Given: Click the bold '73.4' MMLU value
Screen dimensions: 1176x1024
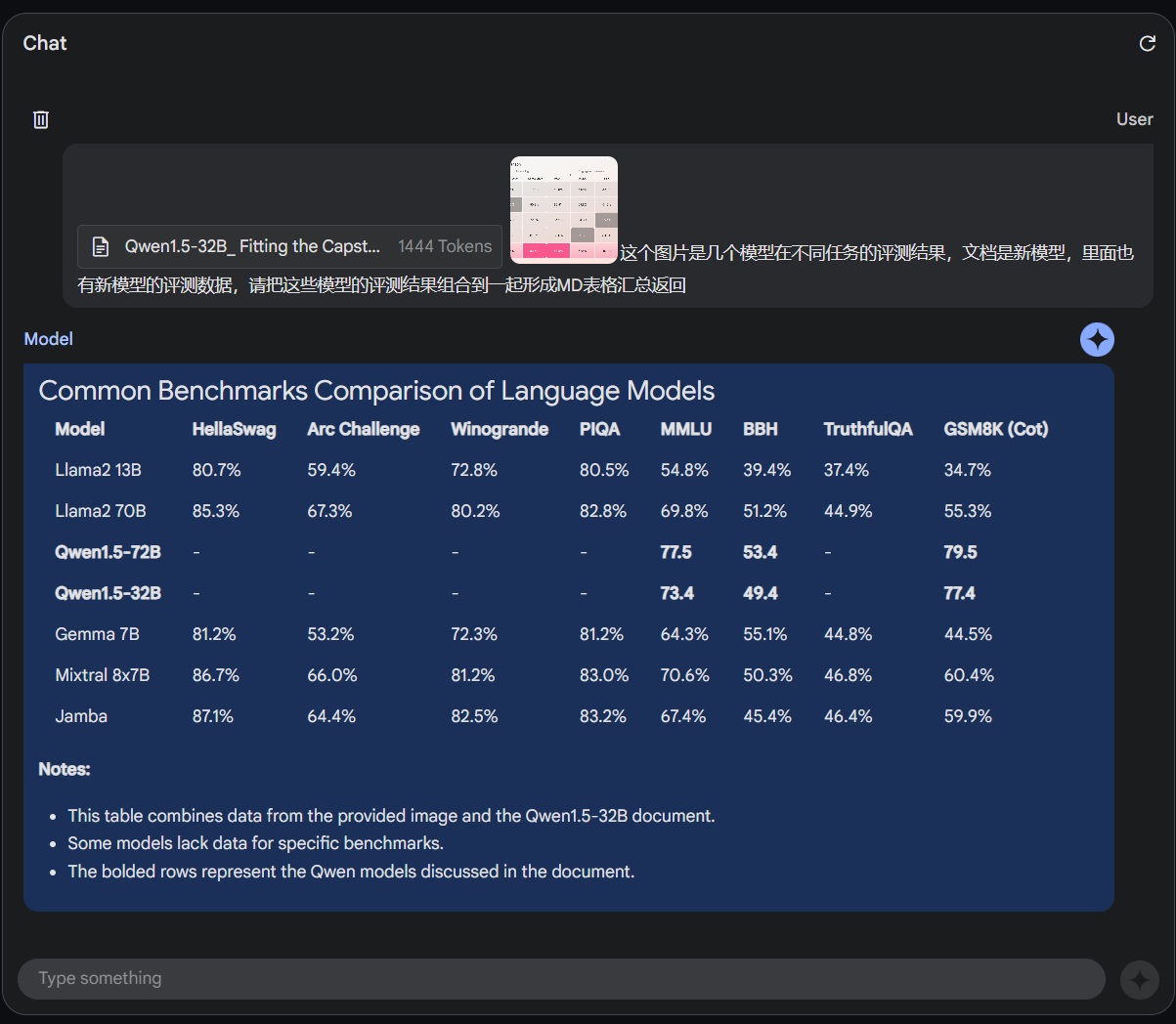Looking at the screenshot, I should coord(677,593).
